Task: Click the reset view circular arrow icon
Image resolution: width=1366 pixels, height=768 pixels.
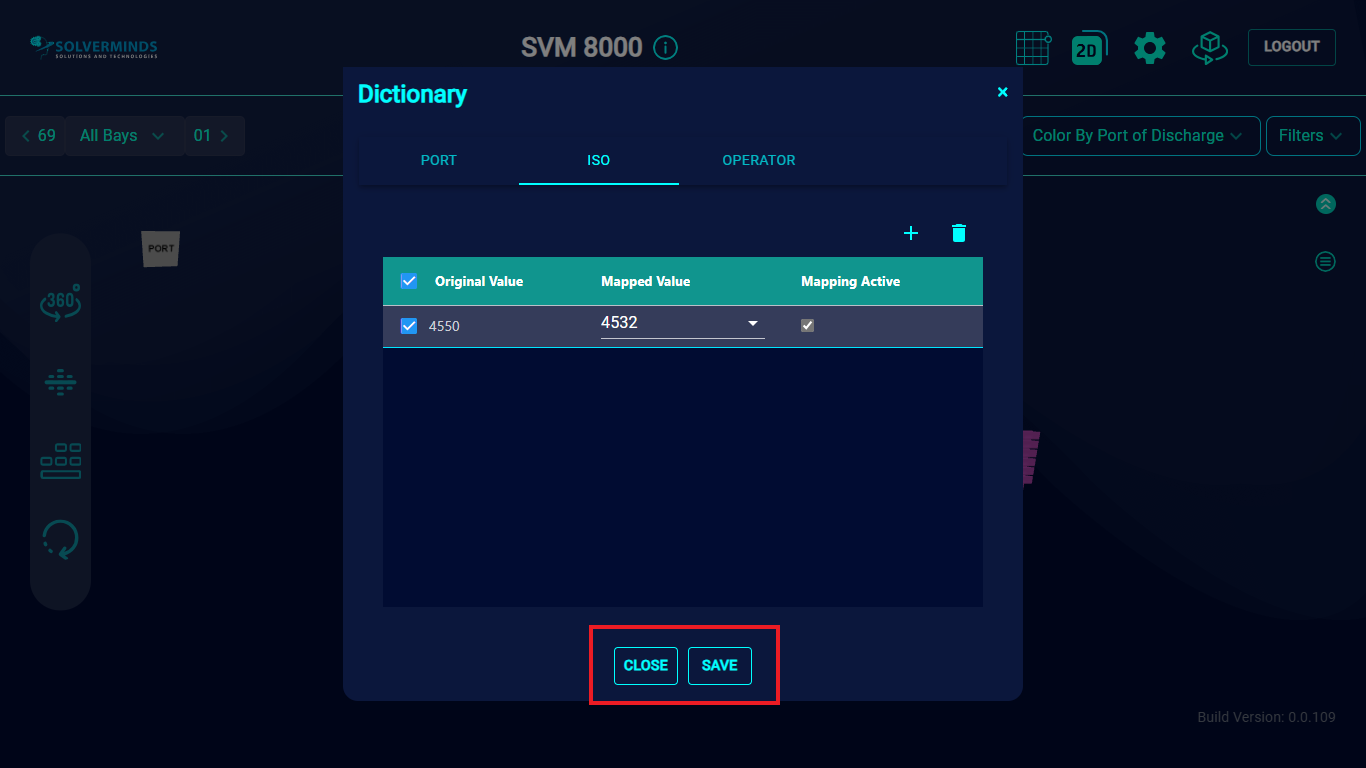Action: 61,540
